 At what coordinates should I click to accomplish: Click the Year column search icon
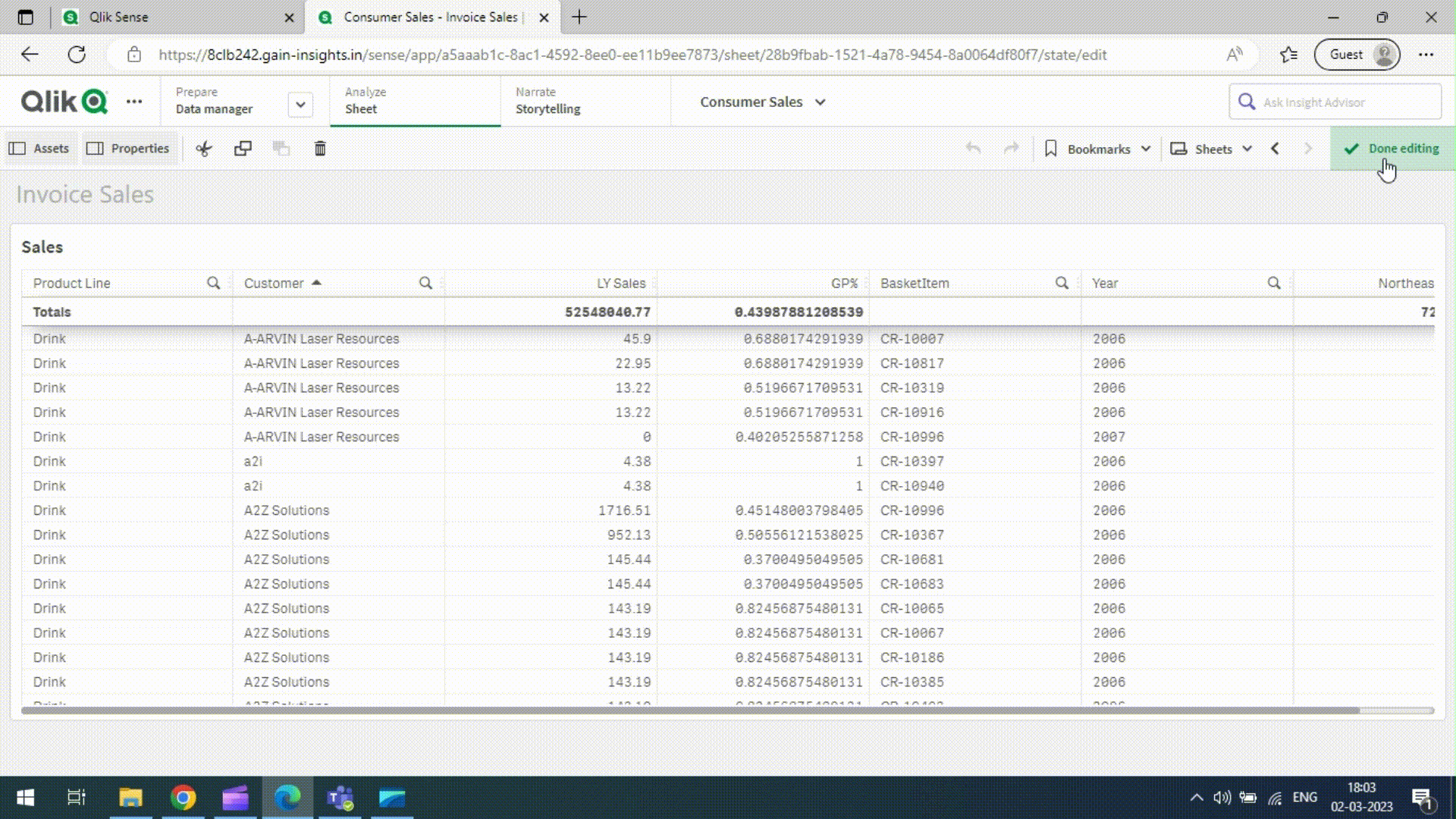[x=1274, y=283]
